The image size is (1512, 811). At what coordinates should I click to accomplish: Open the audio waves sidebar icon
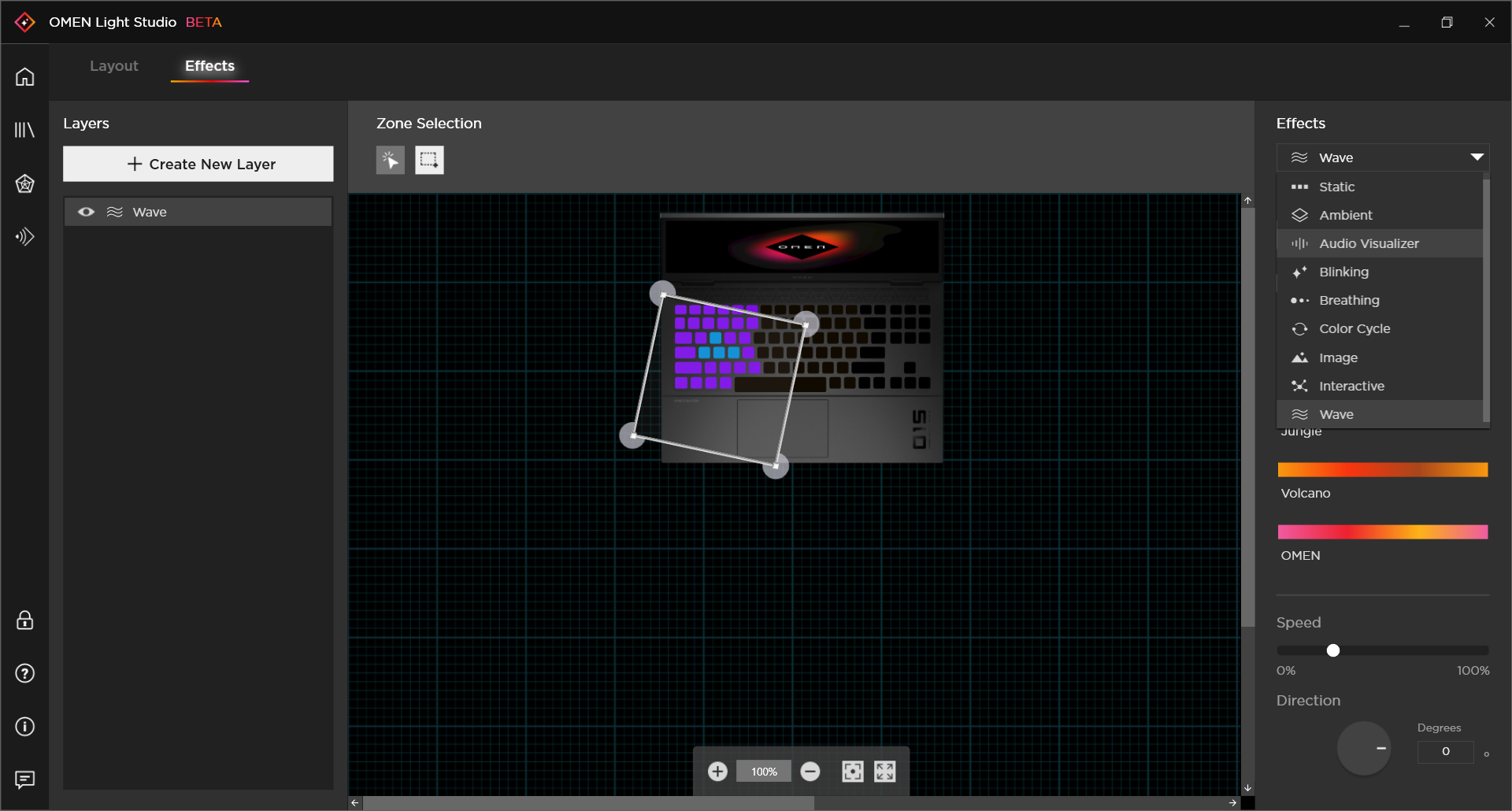(25, 237)
